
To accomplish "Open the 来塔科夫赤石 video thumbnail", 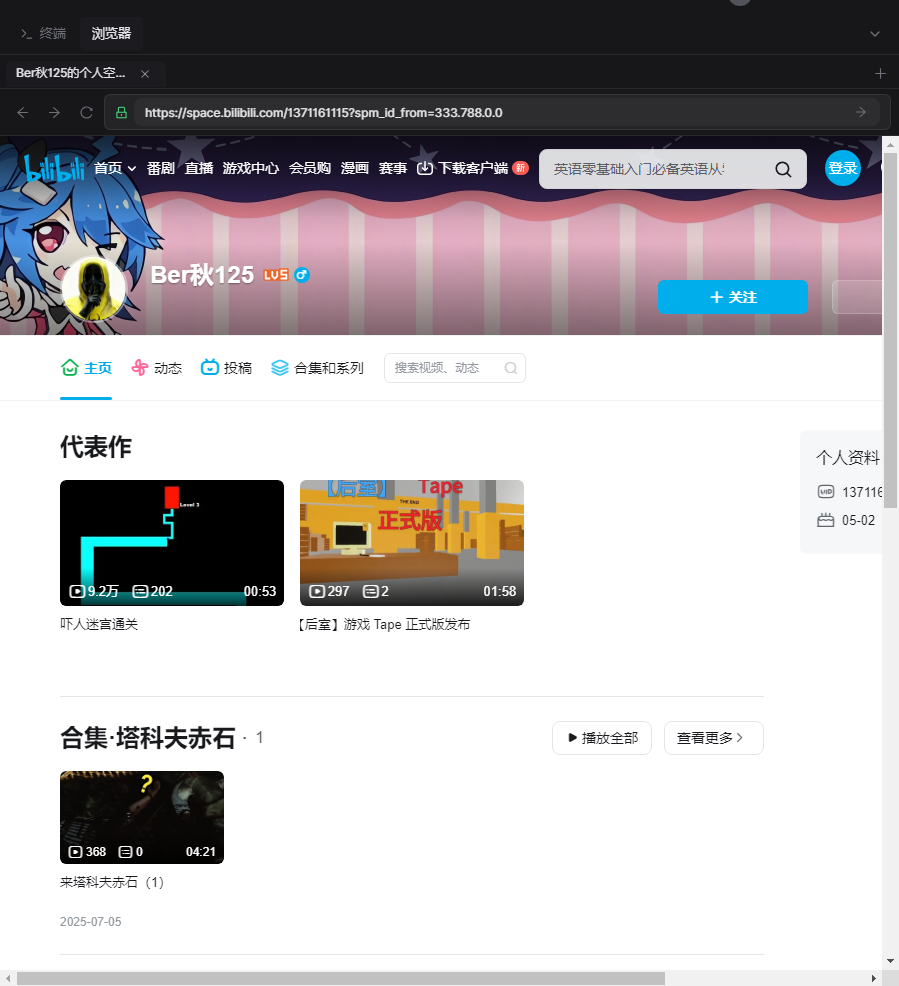I will [x=142, y=817].
